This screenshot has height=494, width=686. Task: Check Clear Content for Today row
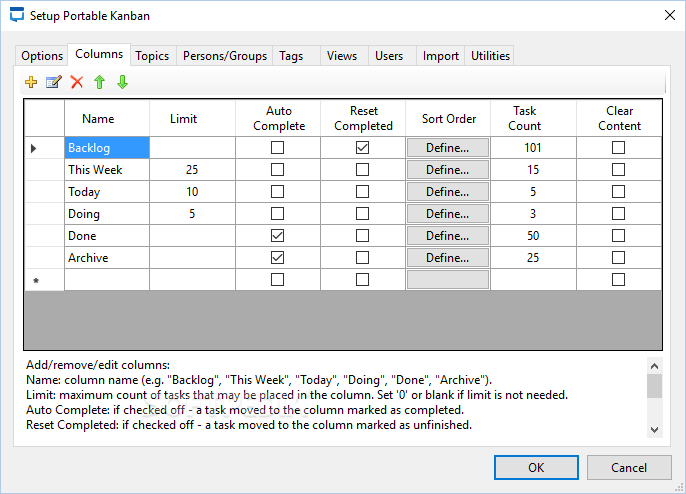(x=618, y=192)
